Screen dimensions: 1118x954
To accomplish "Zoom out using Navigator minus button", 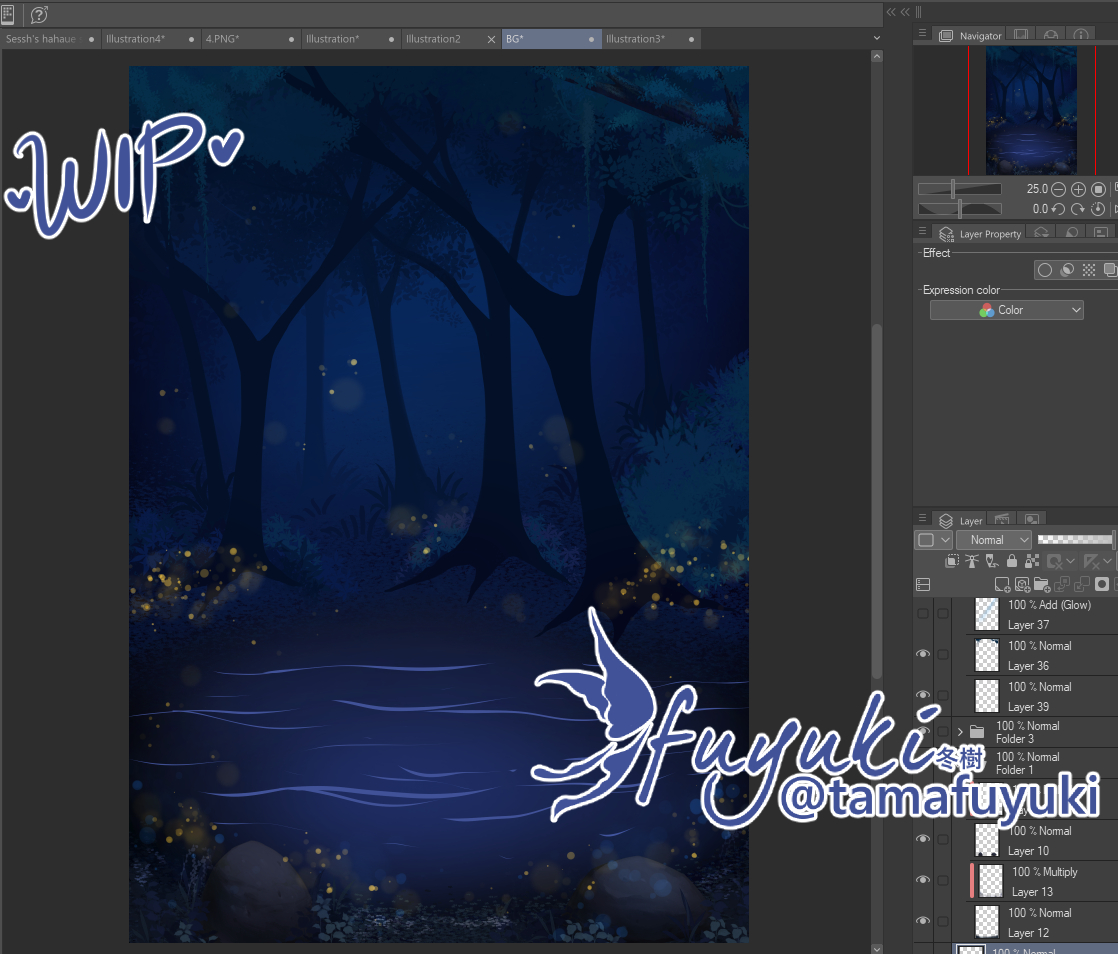I will point(1058,190).
